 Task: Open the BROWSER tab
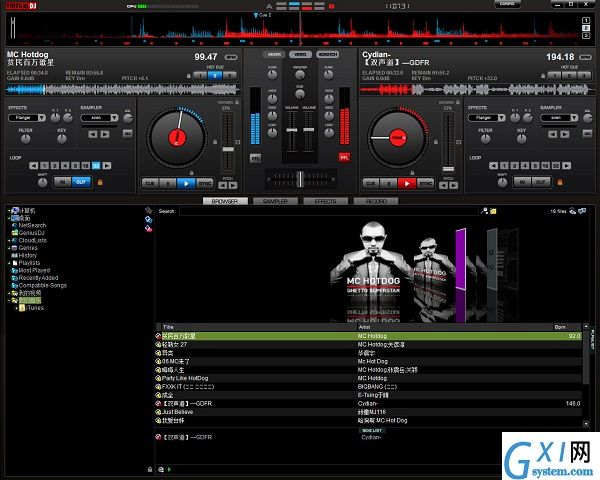click(225, 201)
